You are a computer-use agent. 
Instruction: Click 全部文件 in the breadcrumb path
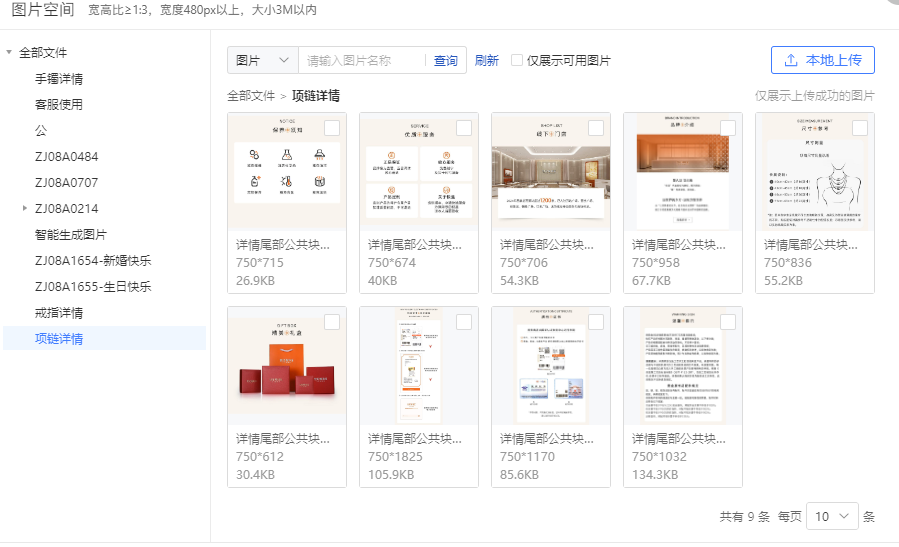click(251, 96)
